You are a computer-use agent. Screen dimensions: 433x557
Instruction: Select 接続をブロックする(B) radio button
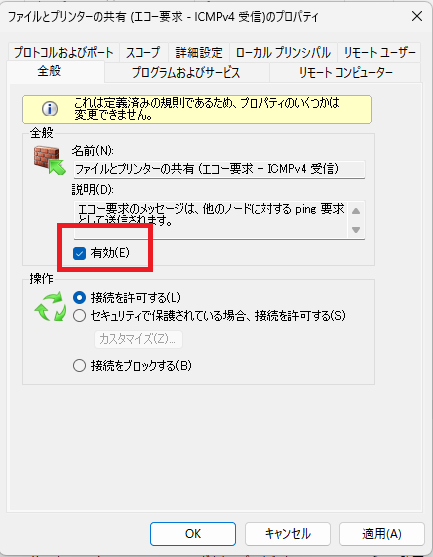tap(79, 365)
